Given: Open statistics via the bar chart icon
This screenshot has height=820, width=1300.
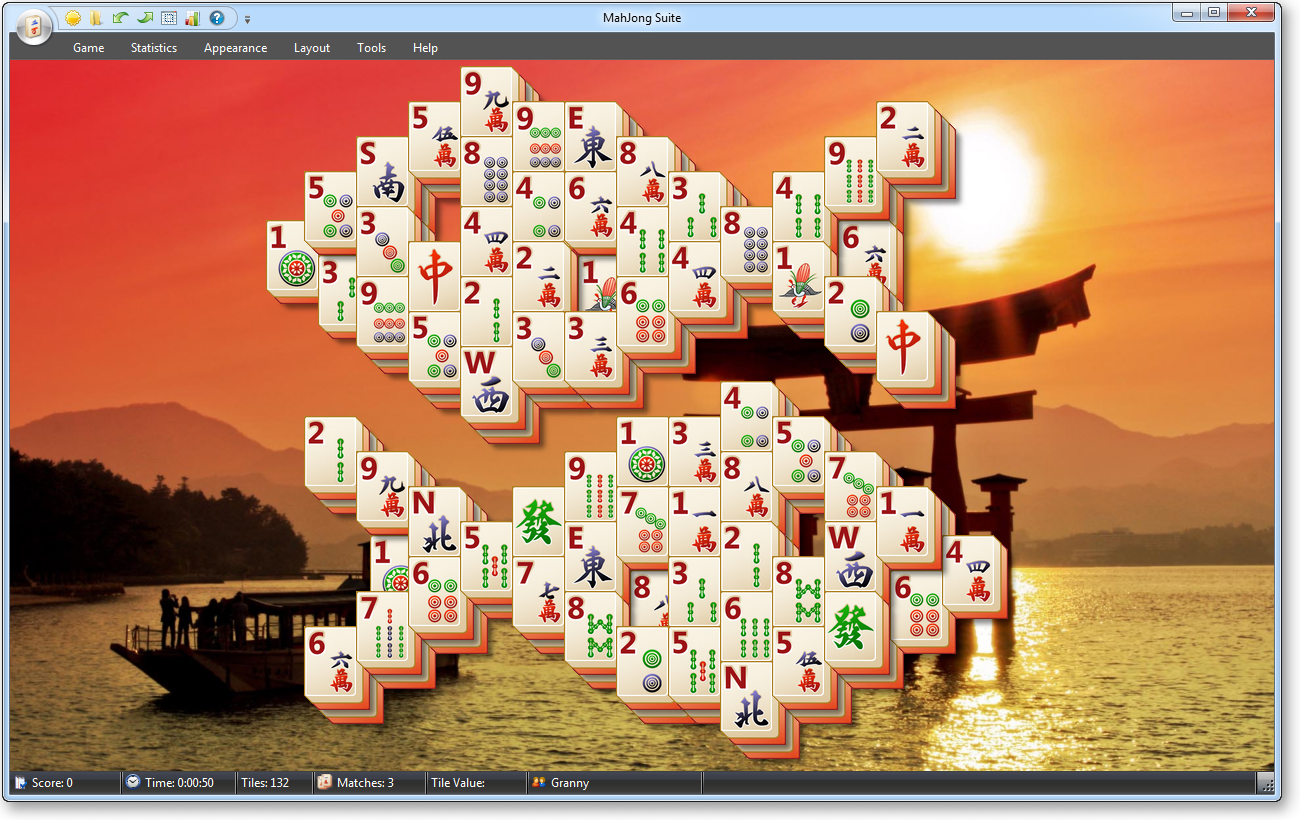Looking at the screenshot, I should tap(192, 18).
